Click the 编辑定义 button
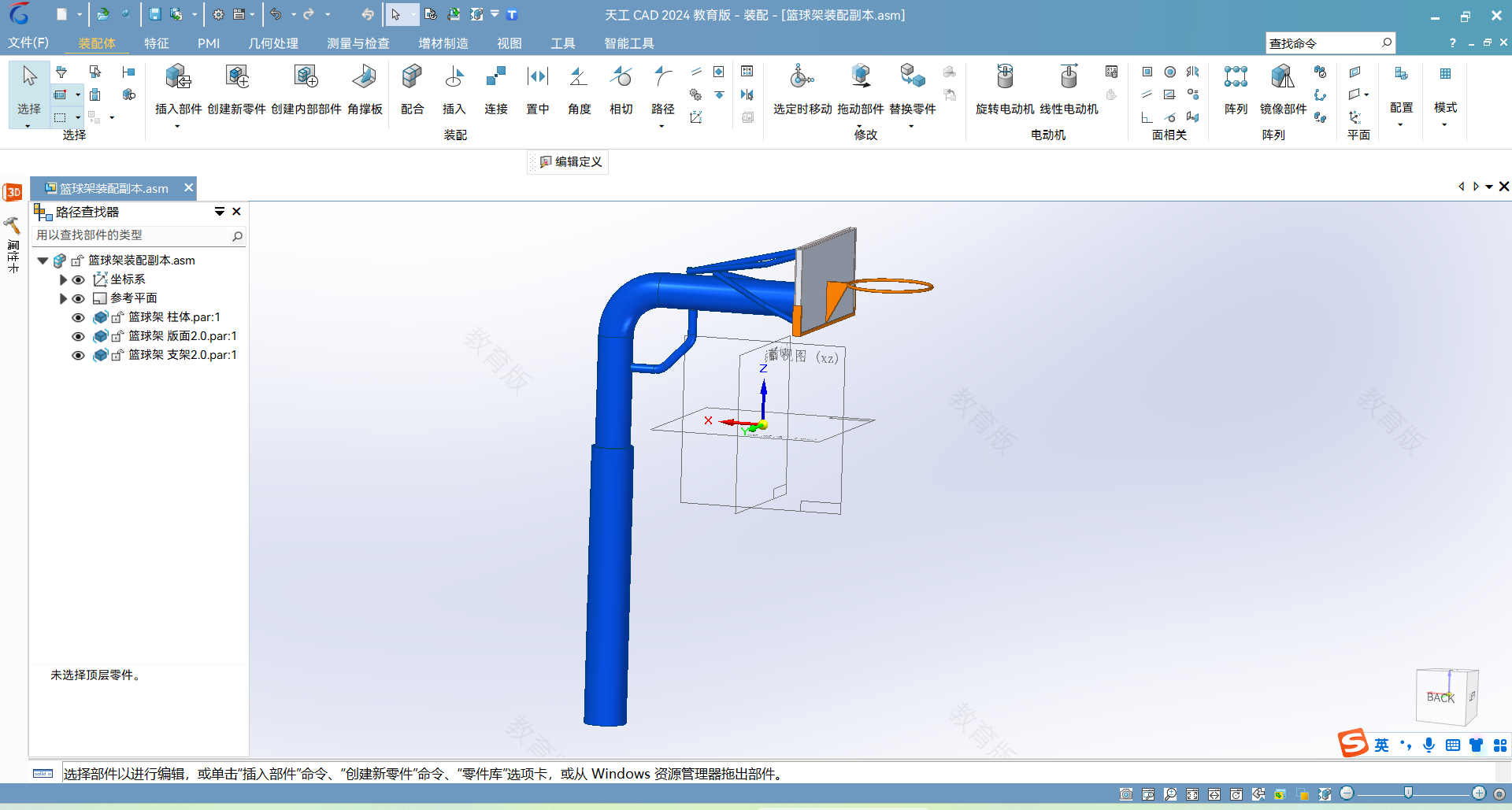The width and height of the screenshot is (1512, 810). pyautogui.click(x=570, y=161)
